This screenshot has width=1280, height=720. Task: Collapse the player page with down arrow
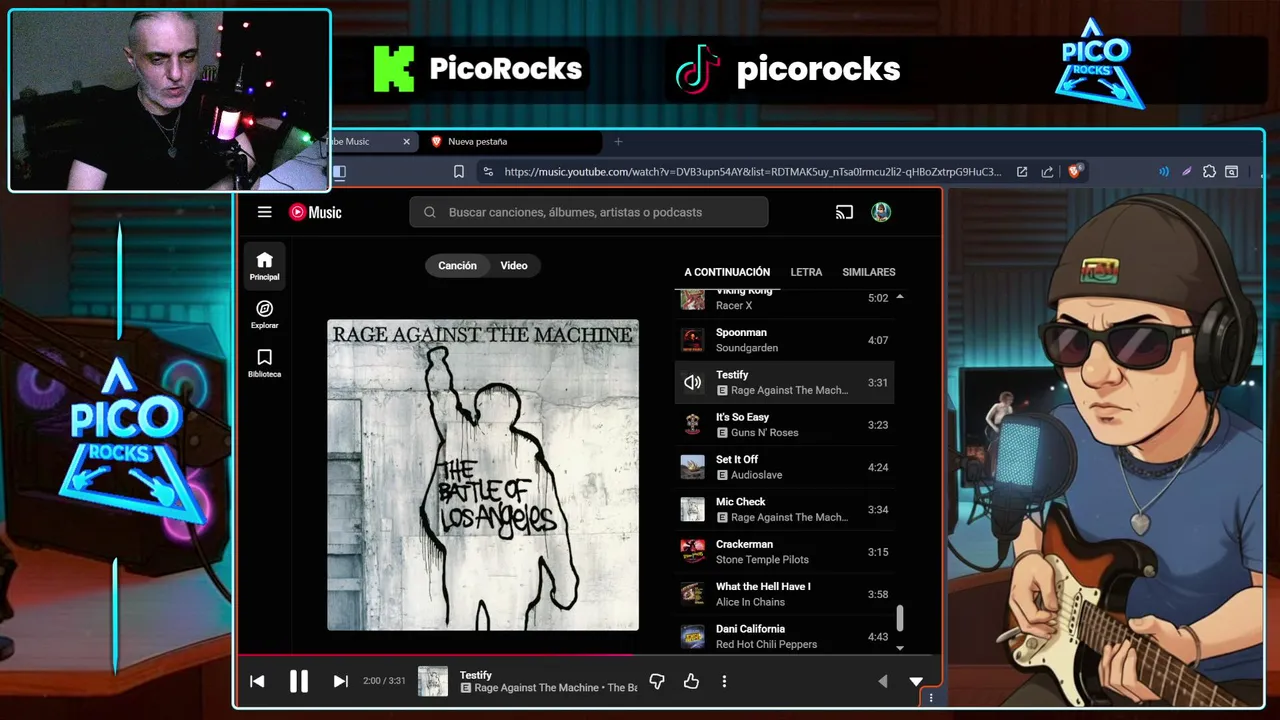915,681
